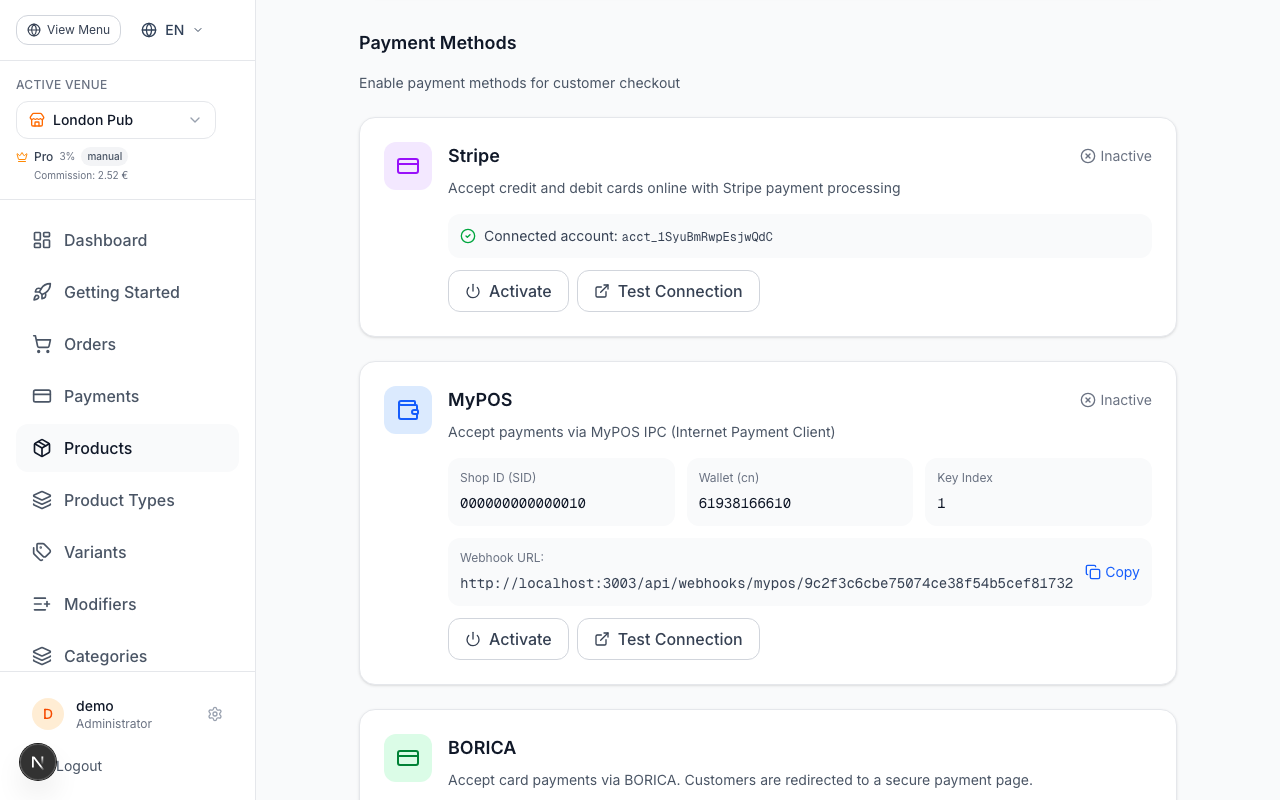This screenshot has width=1280, height=800.
Task: Open Modifiers using the list icon
Action: click(x=41, y=604)
